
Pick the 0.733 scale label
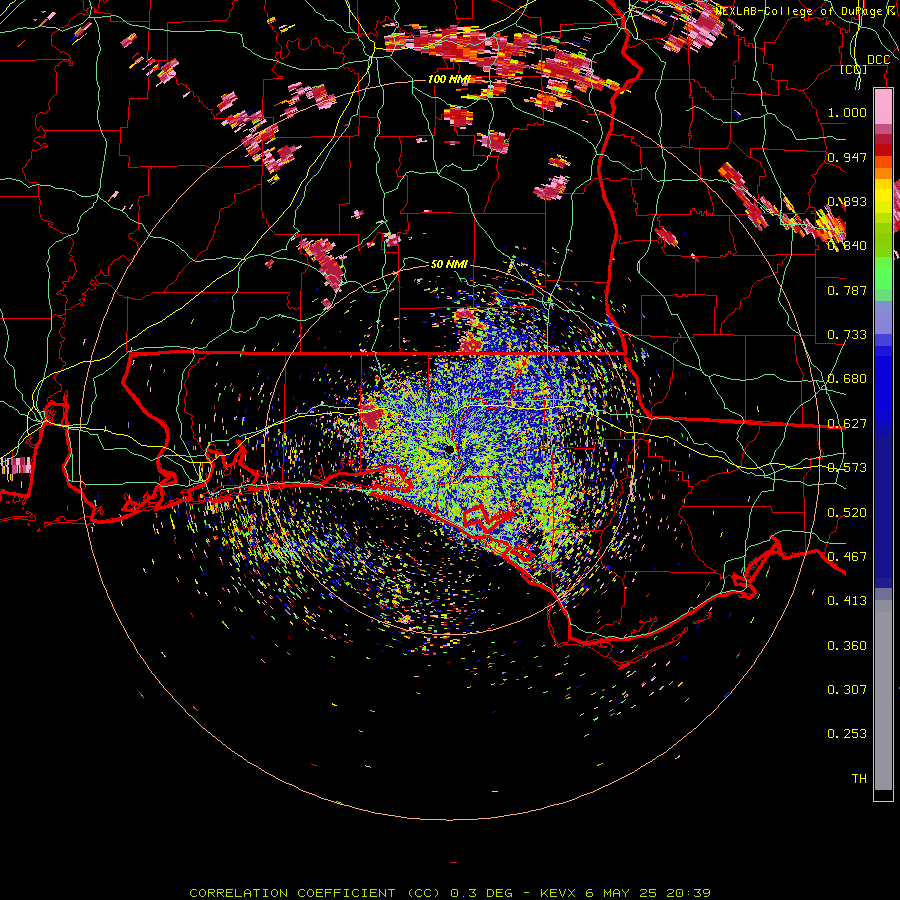(x=847, y=335)
